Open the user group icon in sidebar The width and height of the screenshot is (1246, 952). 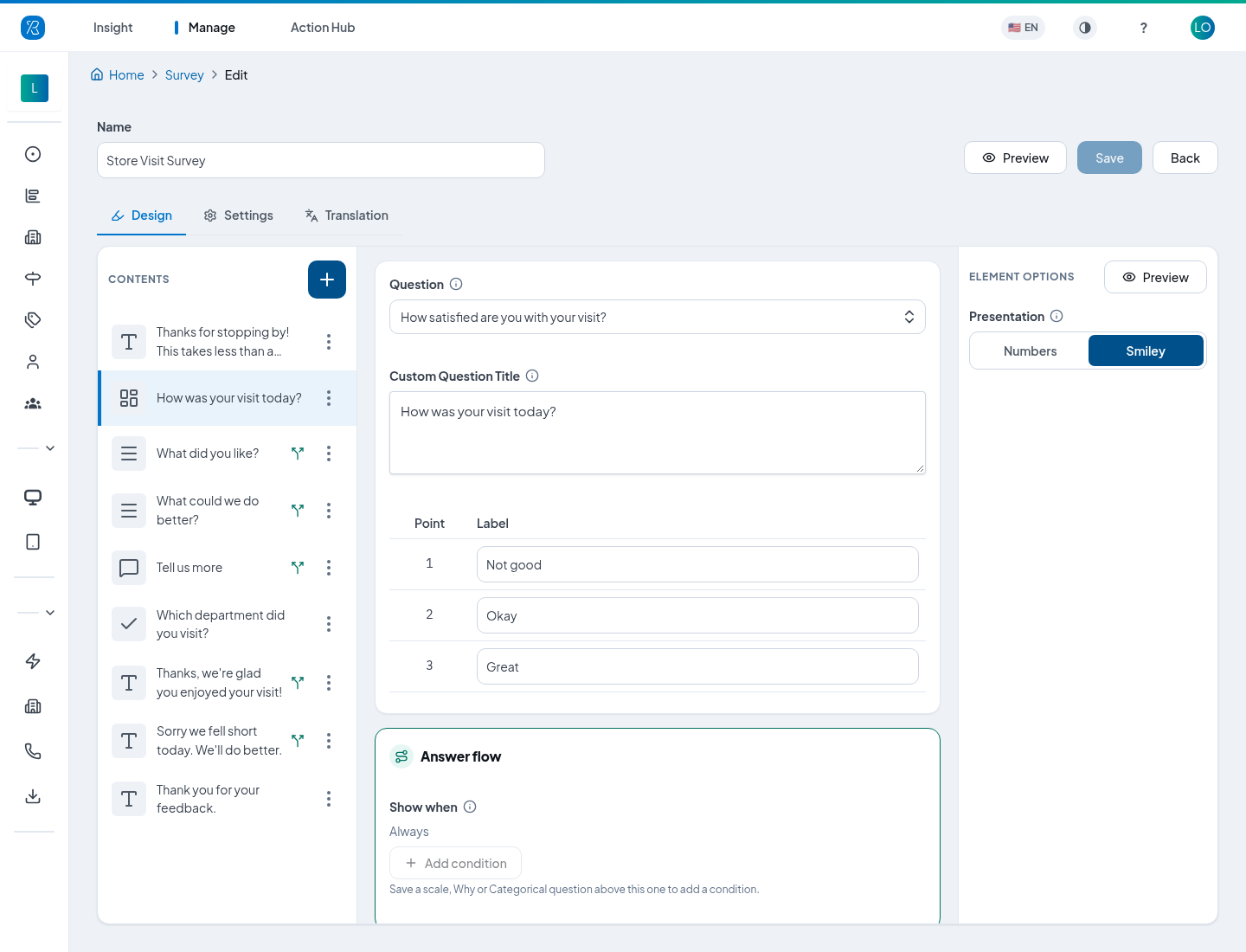click(x=33, y=403)
